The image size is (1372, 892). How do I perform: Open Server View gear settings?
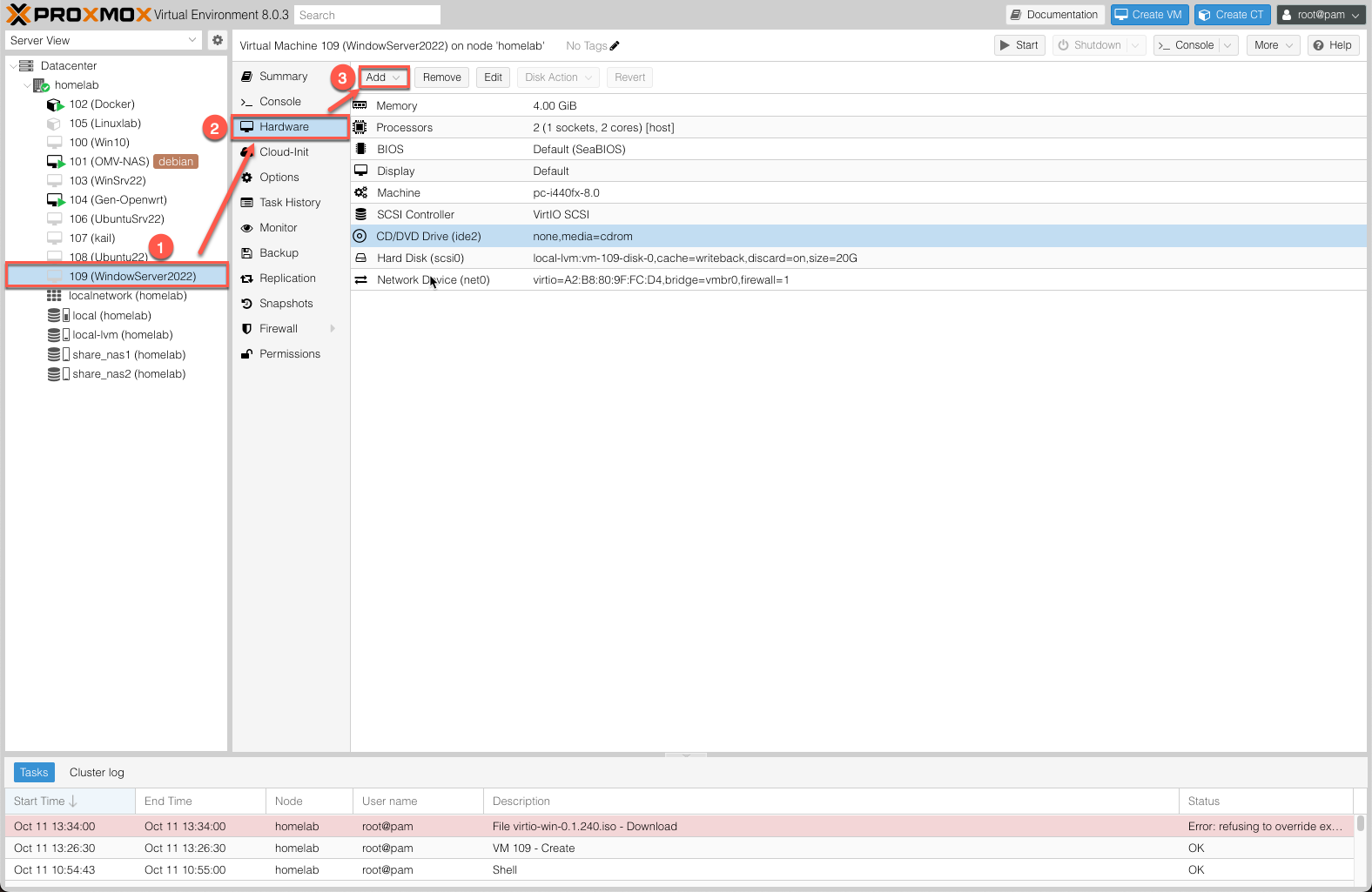tap(218, 40)
